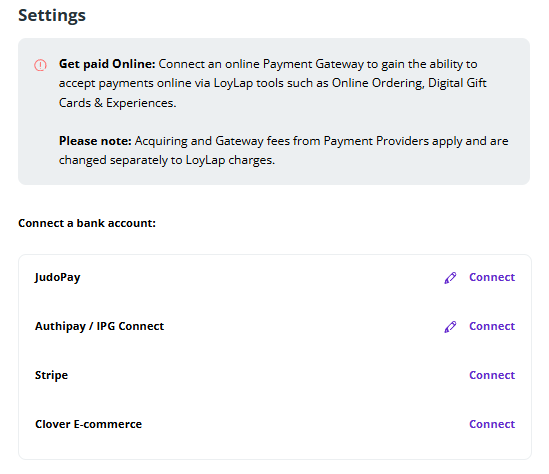Connect the JudoPay payment gateway
This screenshot has height=474, width=549.
point(492,277)
